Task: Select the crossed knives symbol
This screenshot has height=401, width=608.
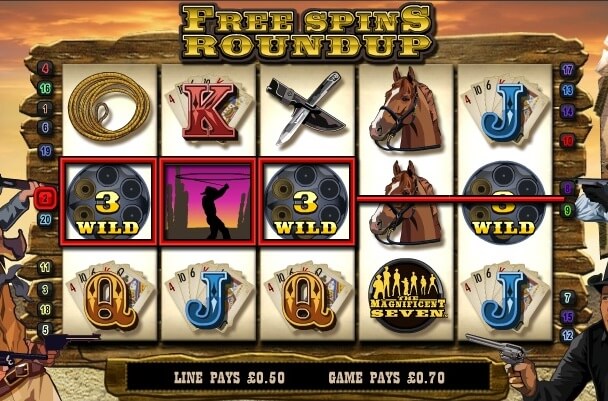Action: 306,108
